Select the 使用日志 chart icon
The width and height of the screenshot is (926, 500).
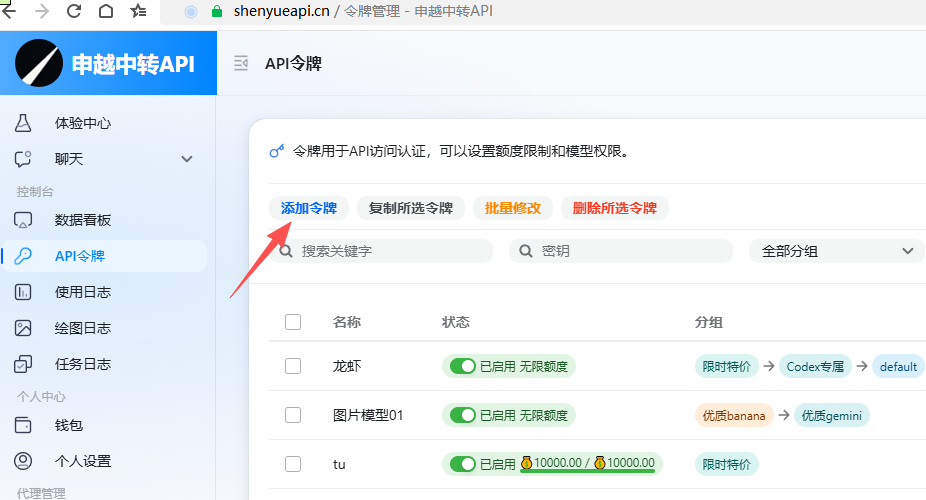tap(23, 292)
